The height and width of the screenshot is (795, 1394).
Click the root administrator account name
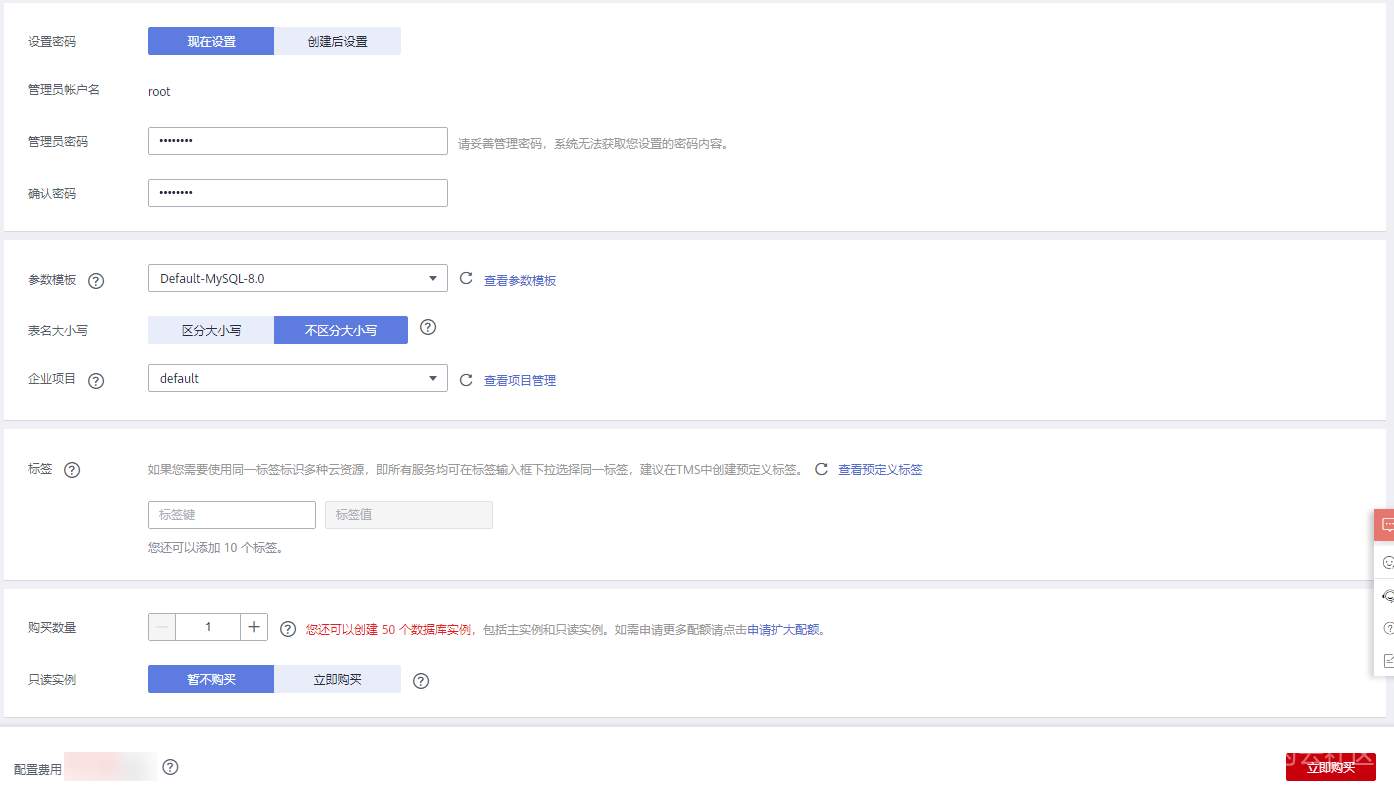[x=159, y=92]
